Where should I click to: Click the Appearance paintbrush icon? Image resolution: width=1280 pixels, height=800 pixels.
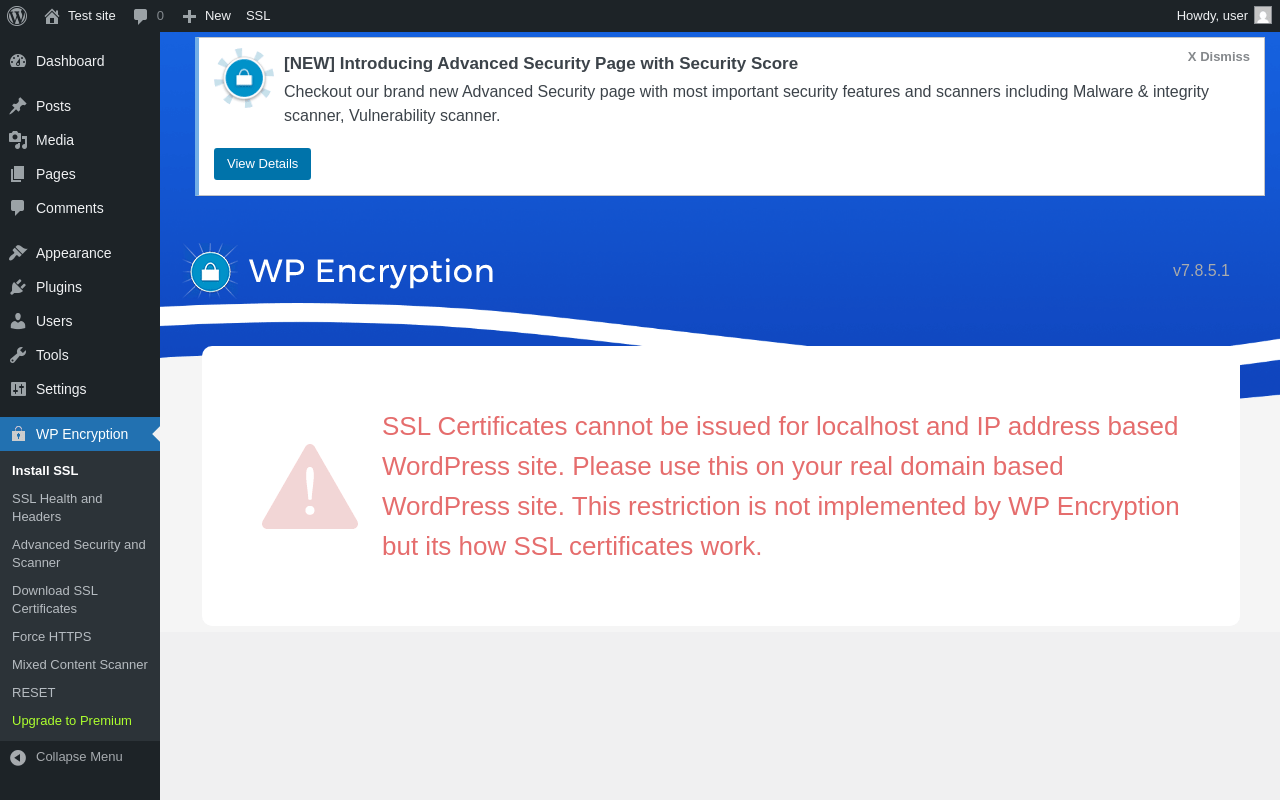(x=18, y=253)
